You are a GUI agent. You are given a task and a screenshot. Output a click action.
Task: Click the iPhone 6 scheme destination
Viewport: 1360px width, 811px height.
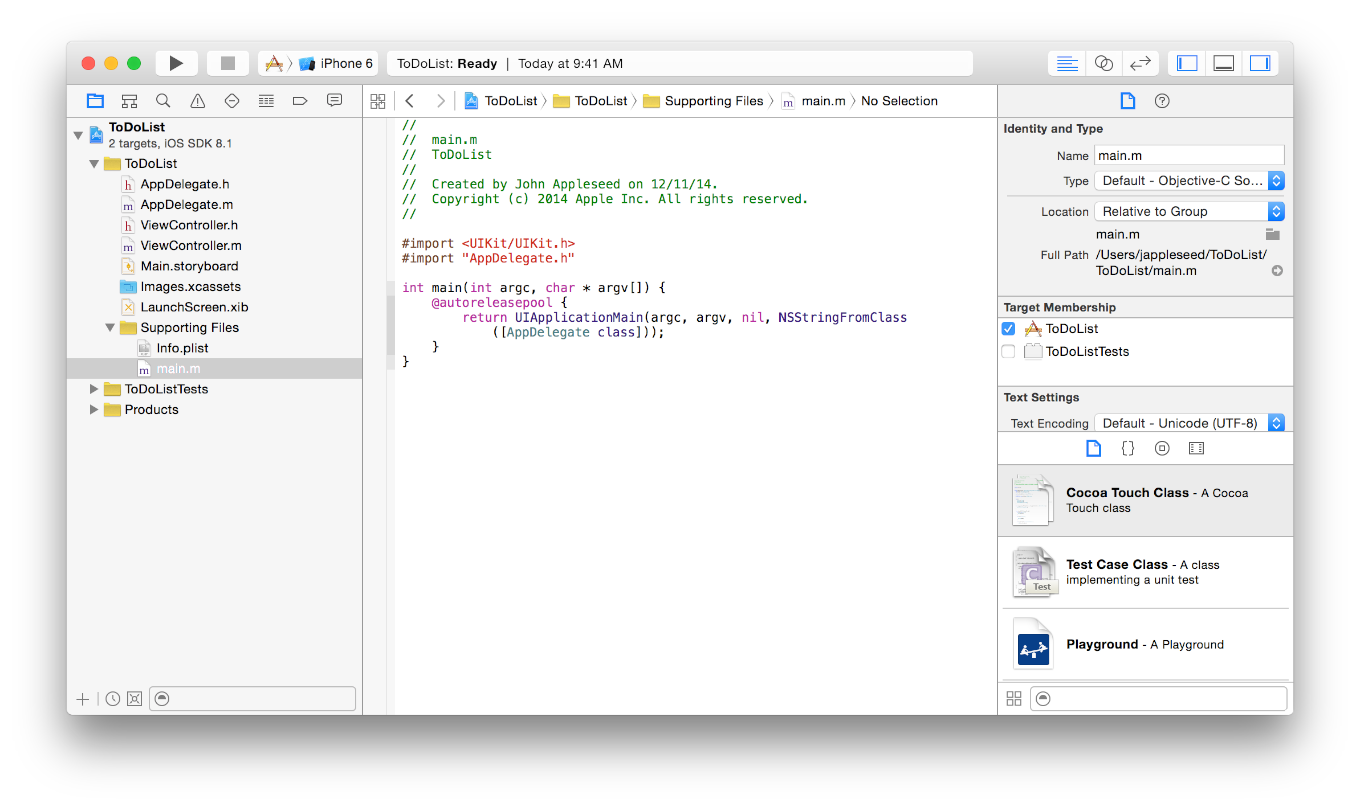pyautogui.click(x=345, y=63)
